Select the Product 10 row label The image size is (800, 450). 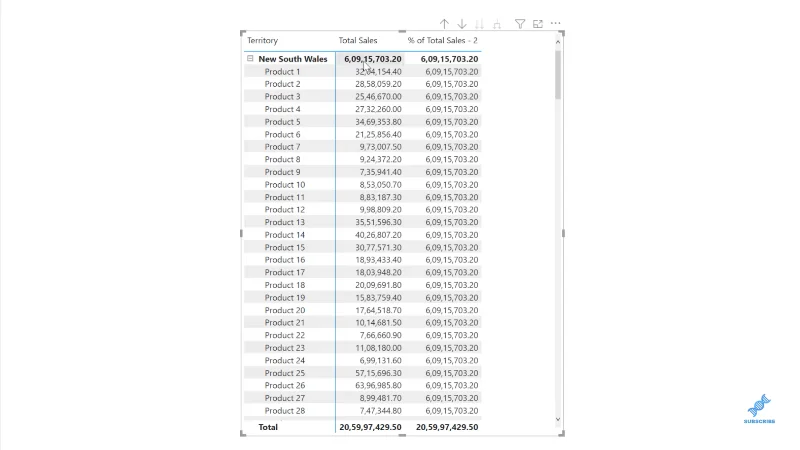pos(285,184)
